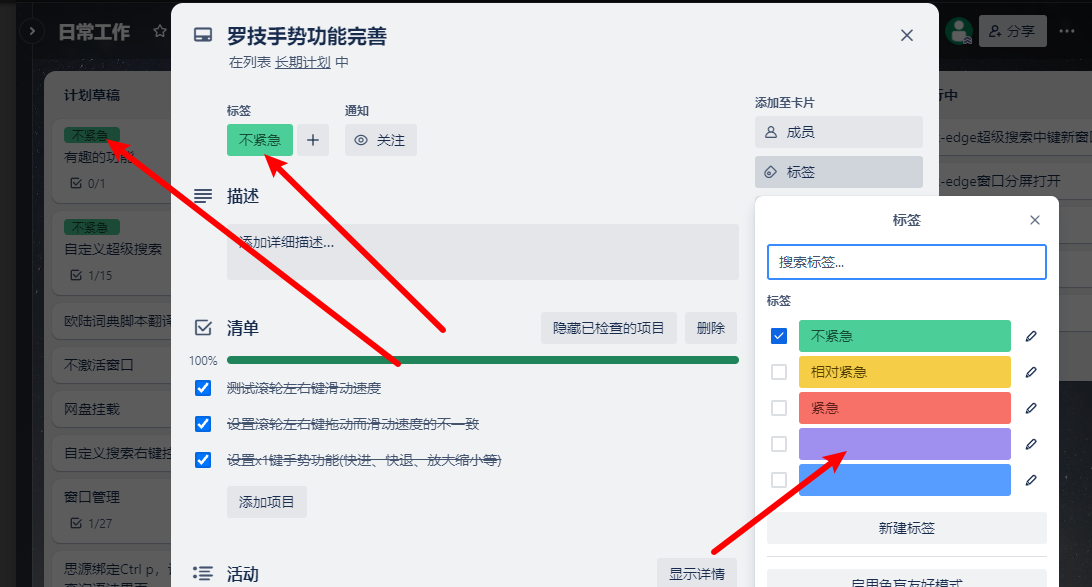The width and height of the screenshot is (1092, 587).
Task: Check the purple label checkbox
Action: 779,444
